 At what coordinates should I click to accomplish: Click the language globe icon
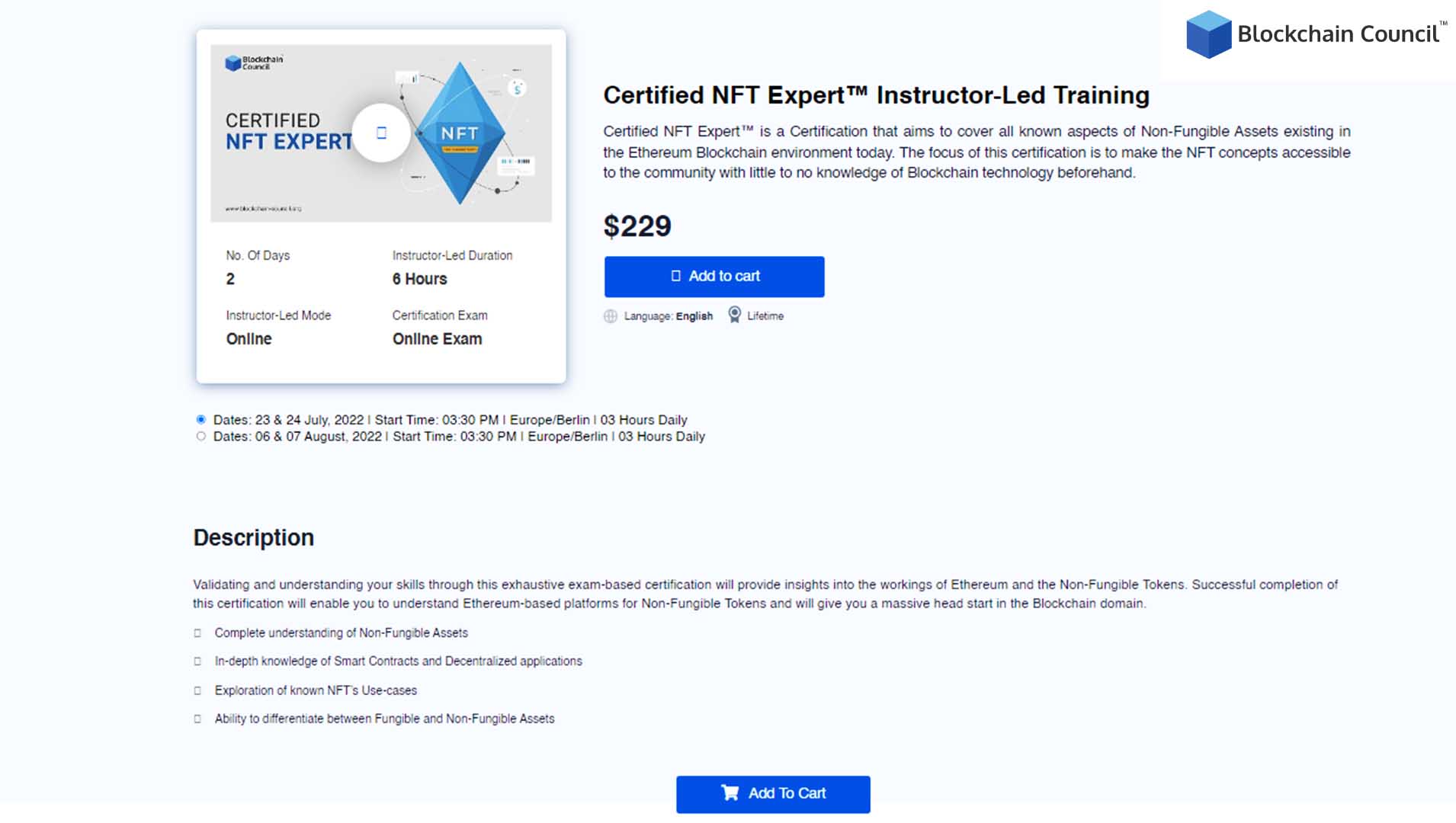[x=611, y=315]
